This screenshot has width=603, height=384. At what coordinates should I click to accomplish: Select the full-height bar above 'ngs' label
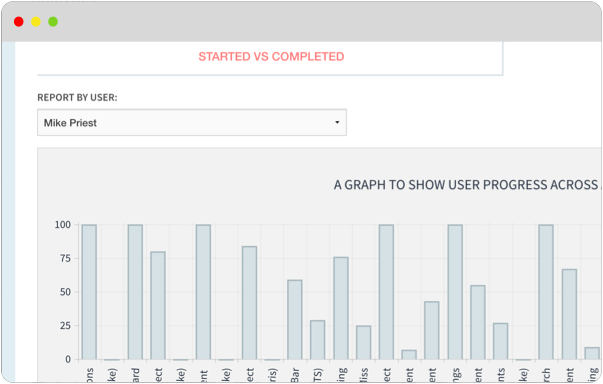pos(455,292)
